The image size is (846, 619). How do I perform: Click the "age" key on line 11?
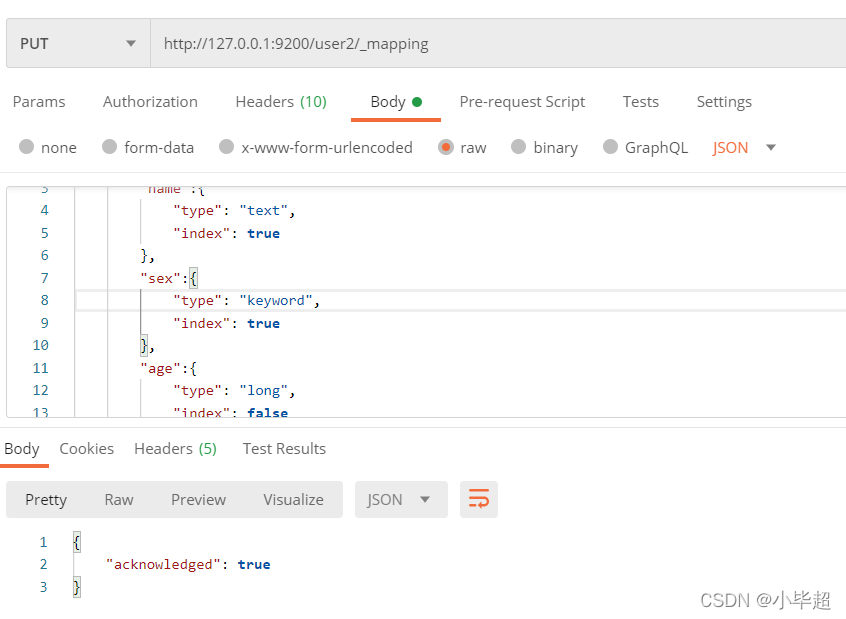160,369
